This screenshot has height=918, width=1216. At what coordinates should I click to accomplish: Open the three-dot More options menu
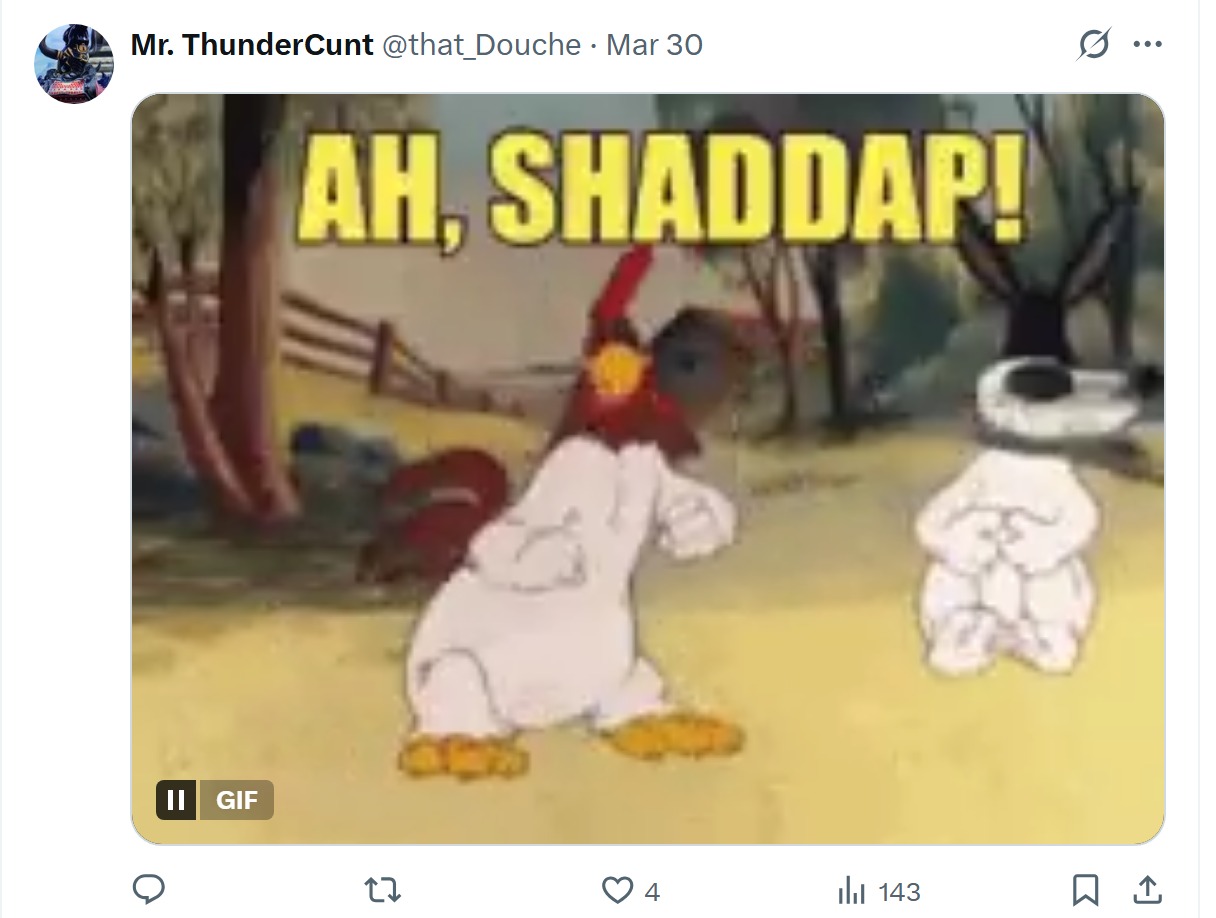point(1146,45)
